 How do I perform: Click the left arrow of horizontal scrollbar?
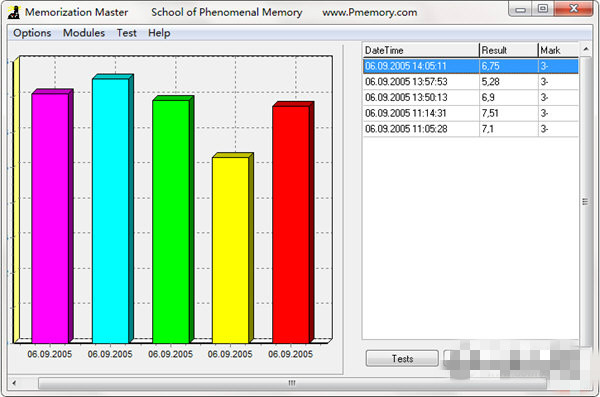pos(14,383)
